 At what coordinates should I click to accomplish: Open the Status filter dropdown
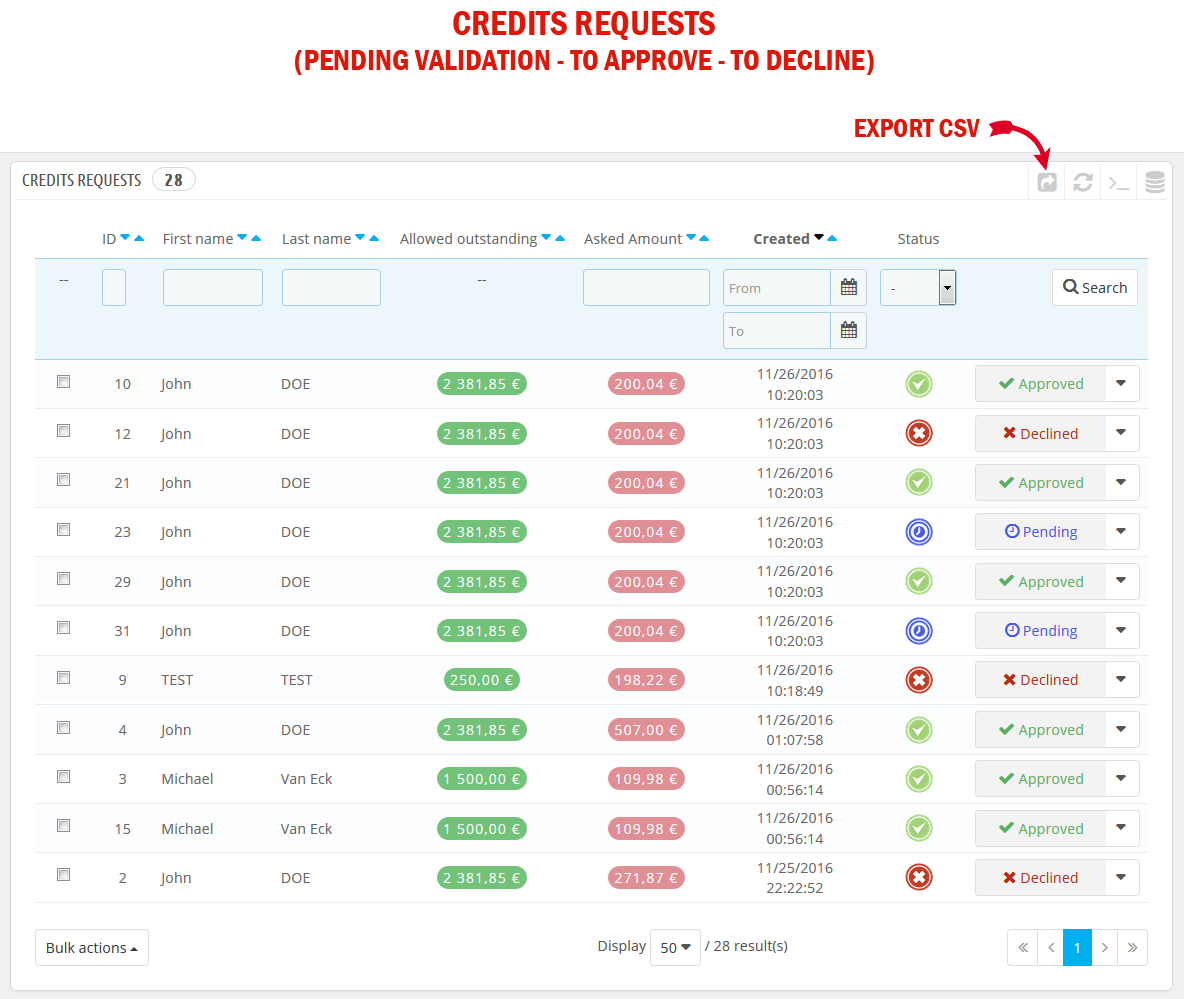[x=918, y=288]
